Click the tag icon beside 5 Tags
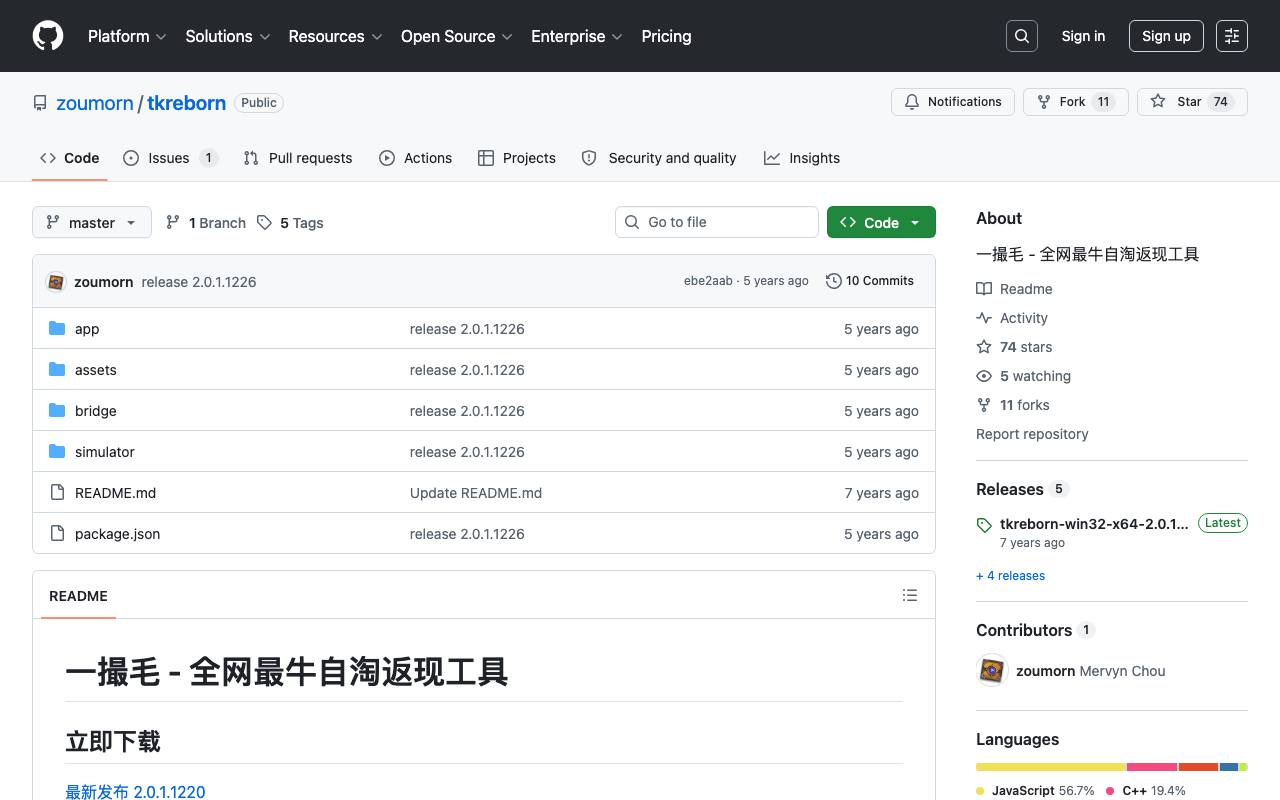 pos(264,223)
